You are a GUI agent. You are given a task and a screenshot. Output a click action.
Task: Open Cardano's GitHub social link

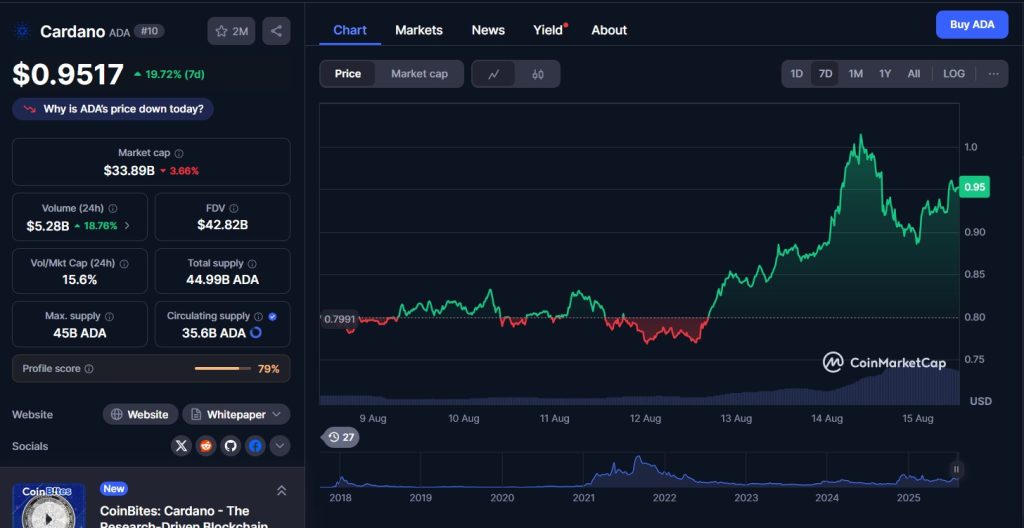tap(231, 446)
